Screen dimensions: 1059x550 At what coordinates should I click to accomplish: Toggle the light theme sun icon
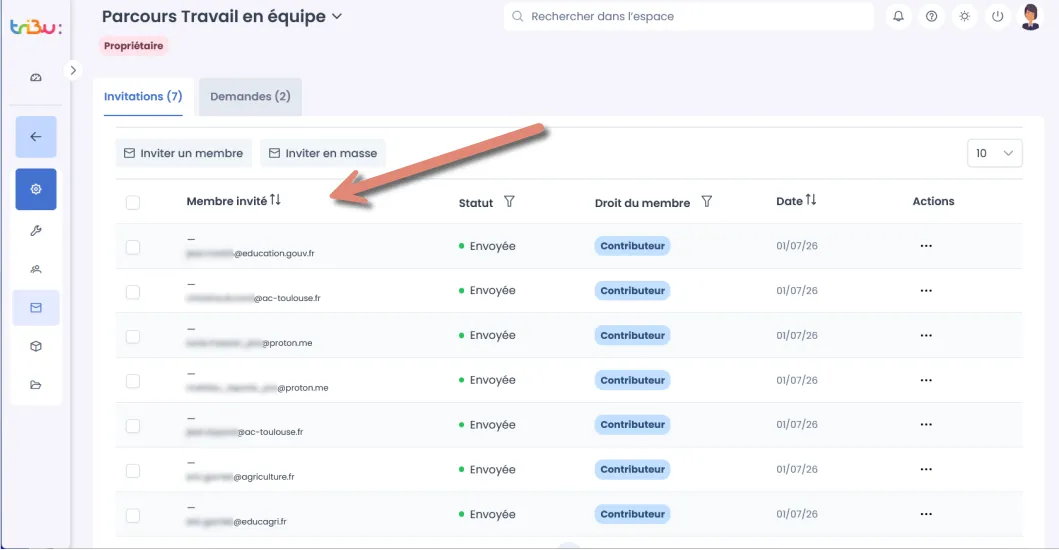click(964, 16)
